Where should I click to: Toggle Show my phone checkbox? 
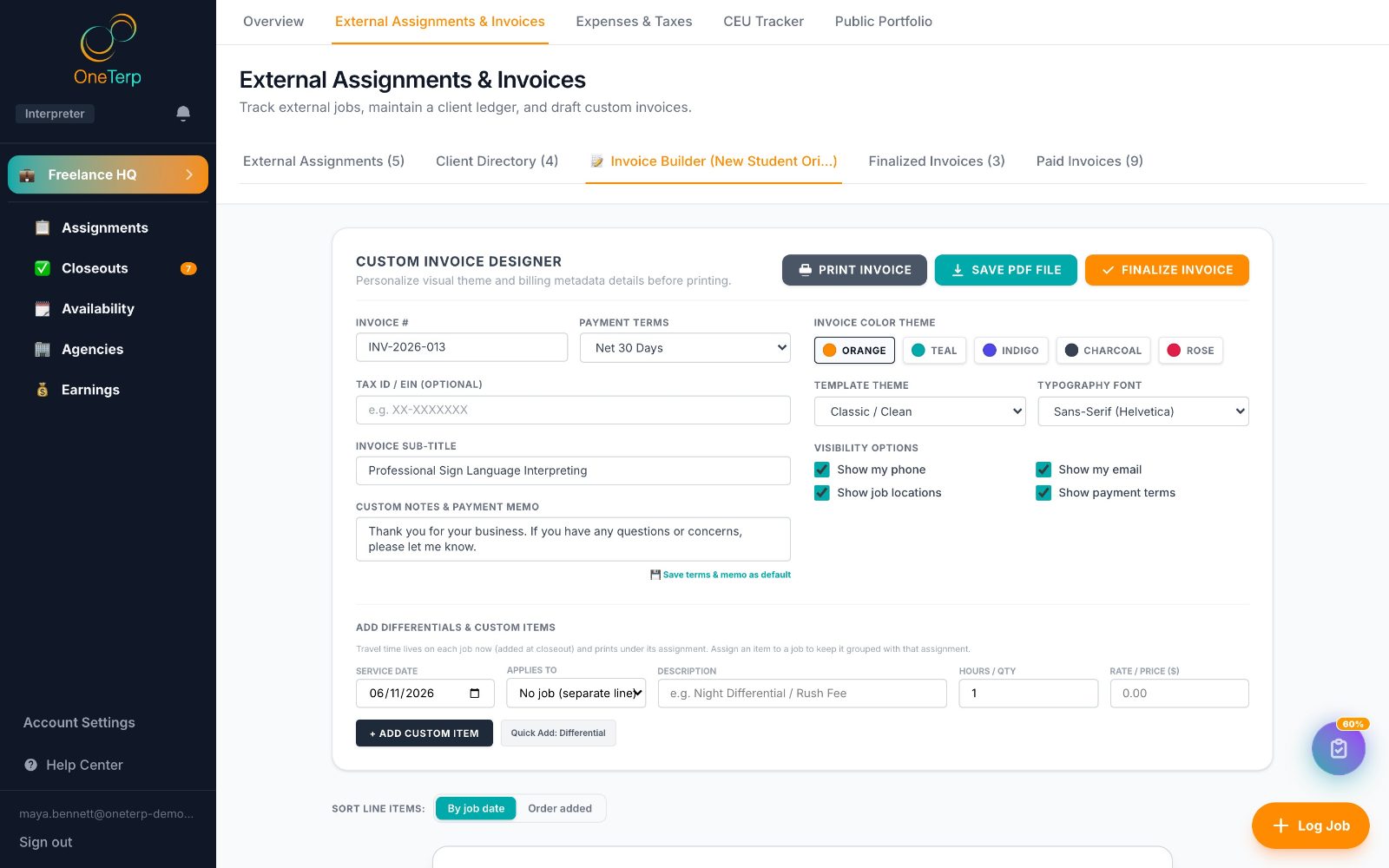click(822, 470)
